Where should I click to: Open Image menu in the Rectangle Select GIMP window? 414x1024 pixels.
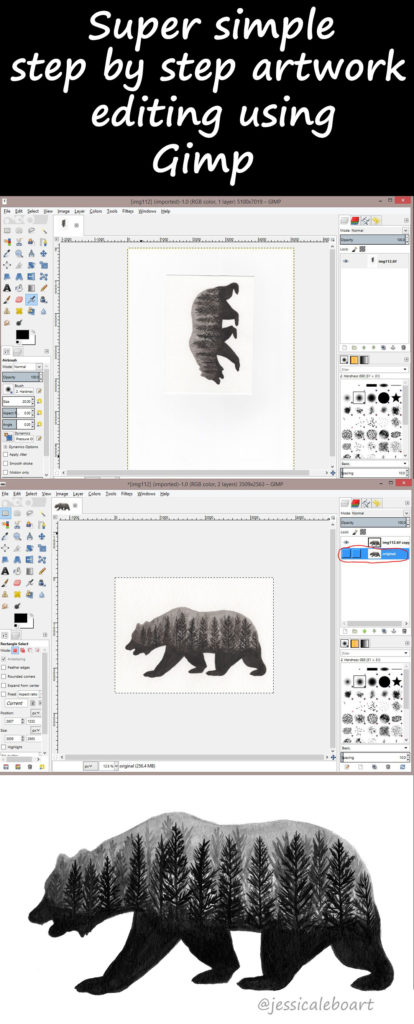(x=63, y=494)
